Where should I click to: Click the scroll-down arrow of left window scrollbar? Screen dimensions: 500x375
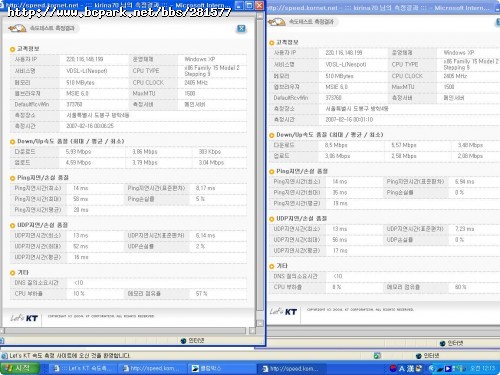click(260, 323)
